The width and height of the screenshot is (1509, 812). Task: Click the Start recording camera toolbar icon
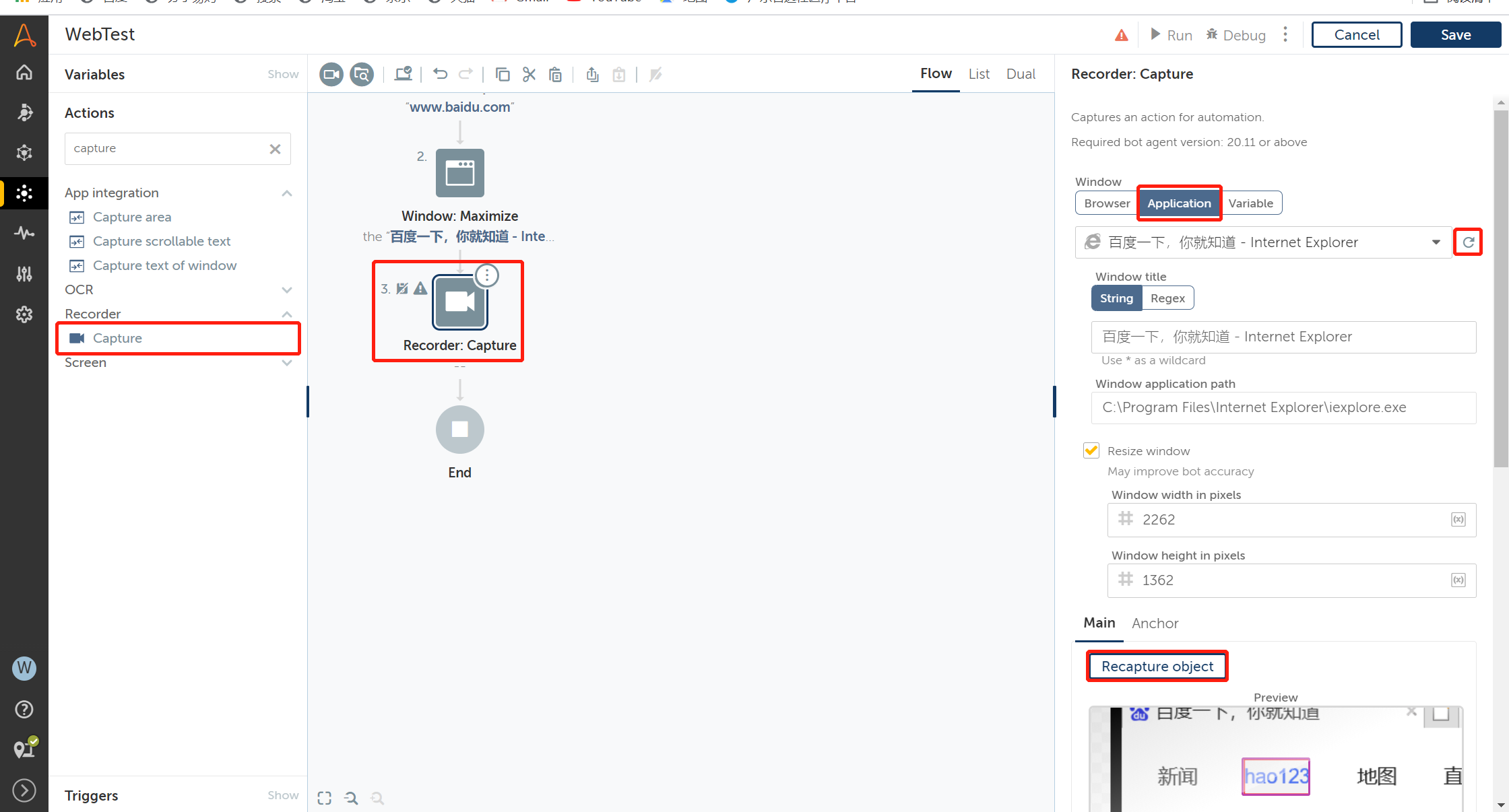point(331,74)
